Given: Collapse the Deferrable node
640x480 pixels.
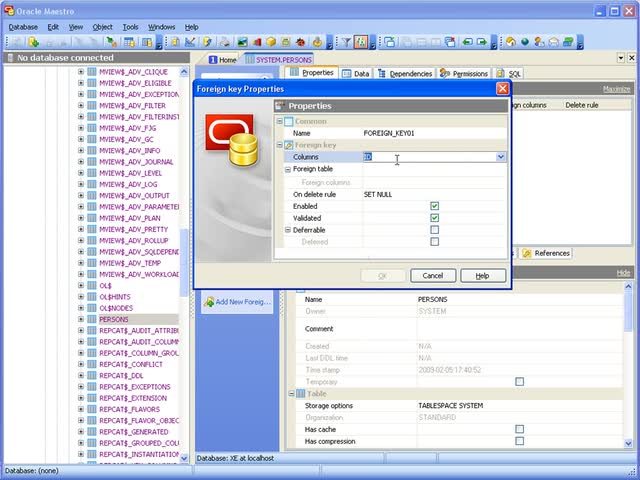Looking at the screenshot, I should [x=288, y=230].
